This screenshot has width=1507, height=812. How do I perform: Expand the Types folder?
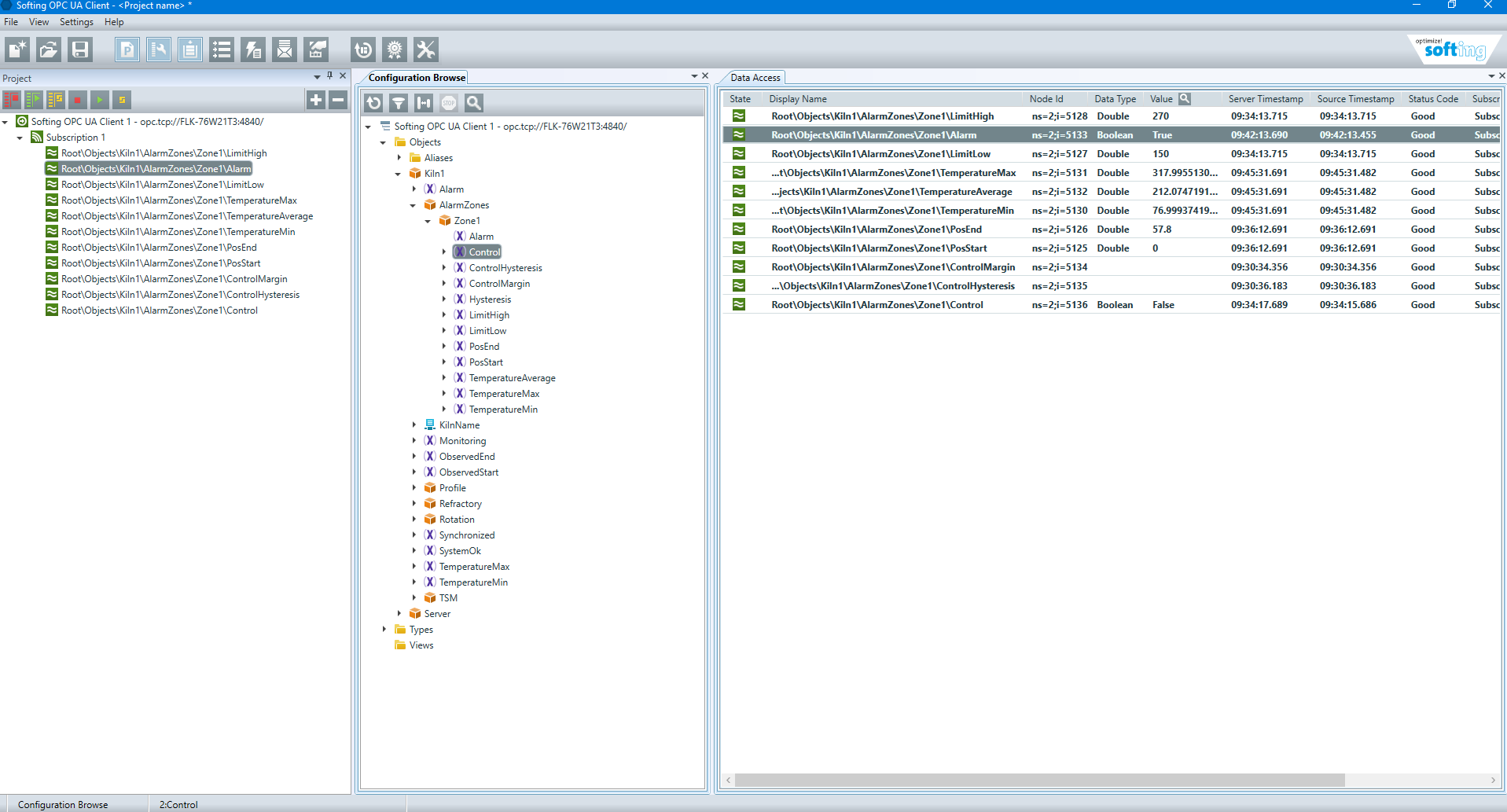(x=384, y=630)
